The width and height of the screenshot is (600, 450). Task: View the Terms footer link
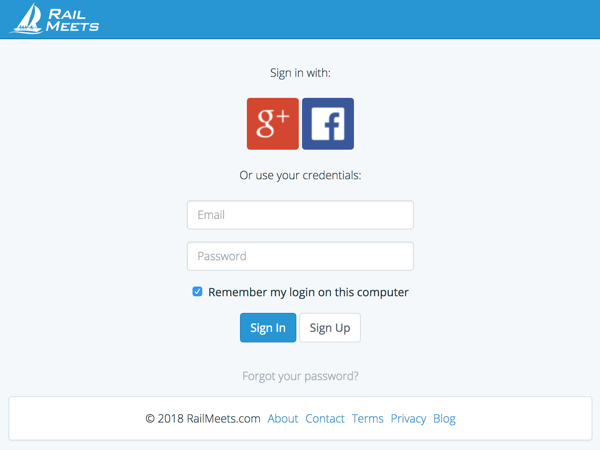coord(368,419)
